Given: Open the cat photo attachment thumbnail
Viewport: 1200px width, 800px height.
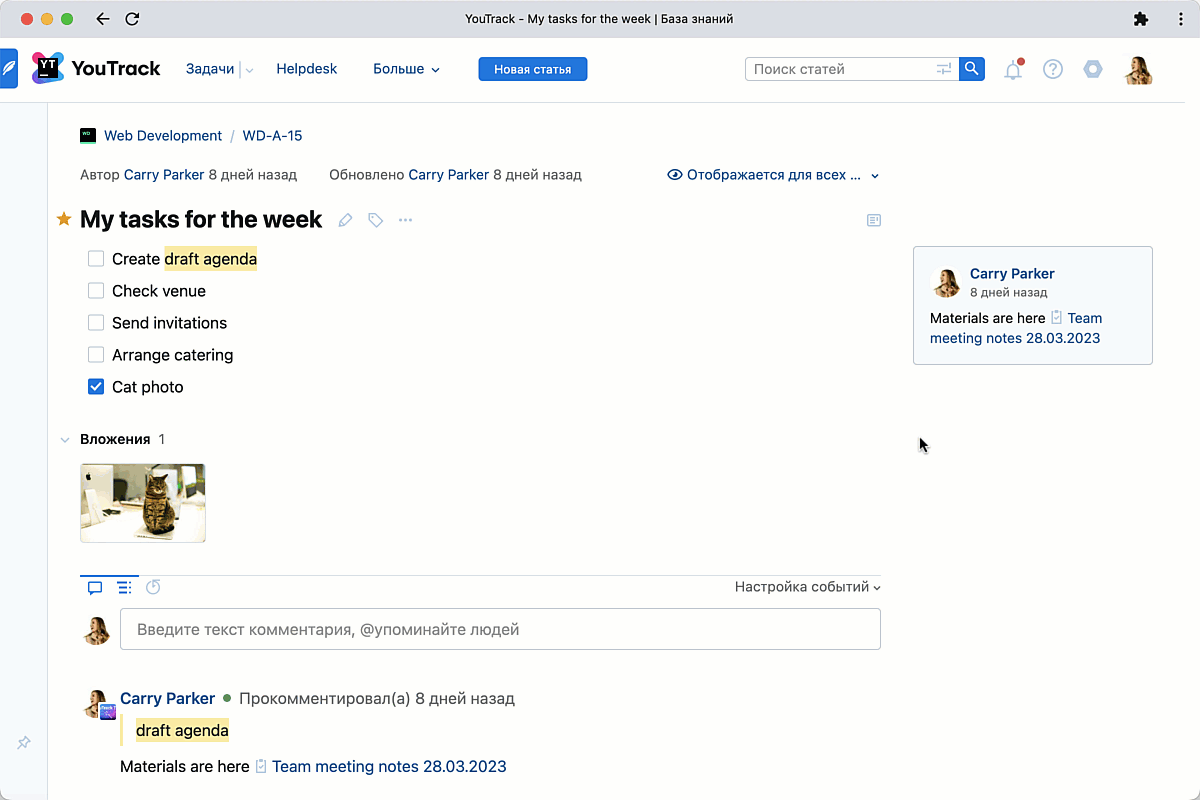Looking at the screenshot, I should coord(143,503).
